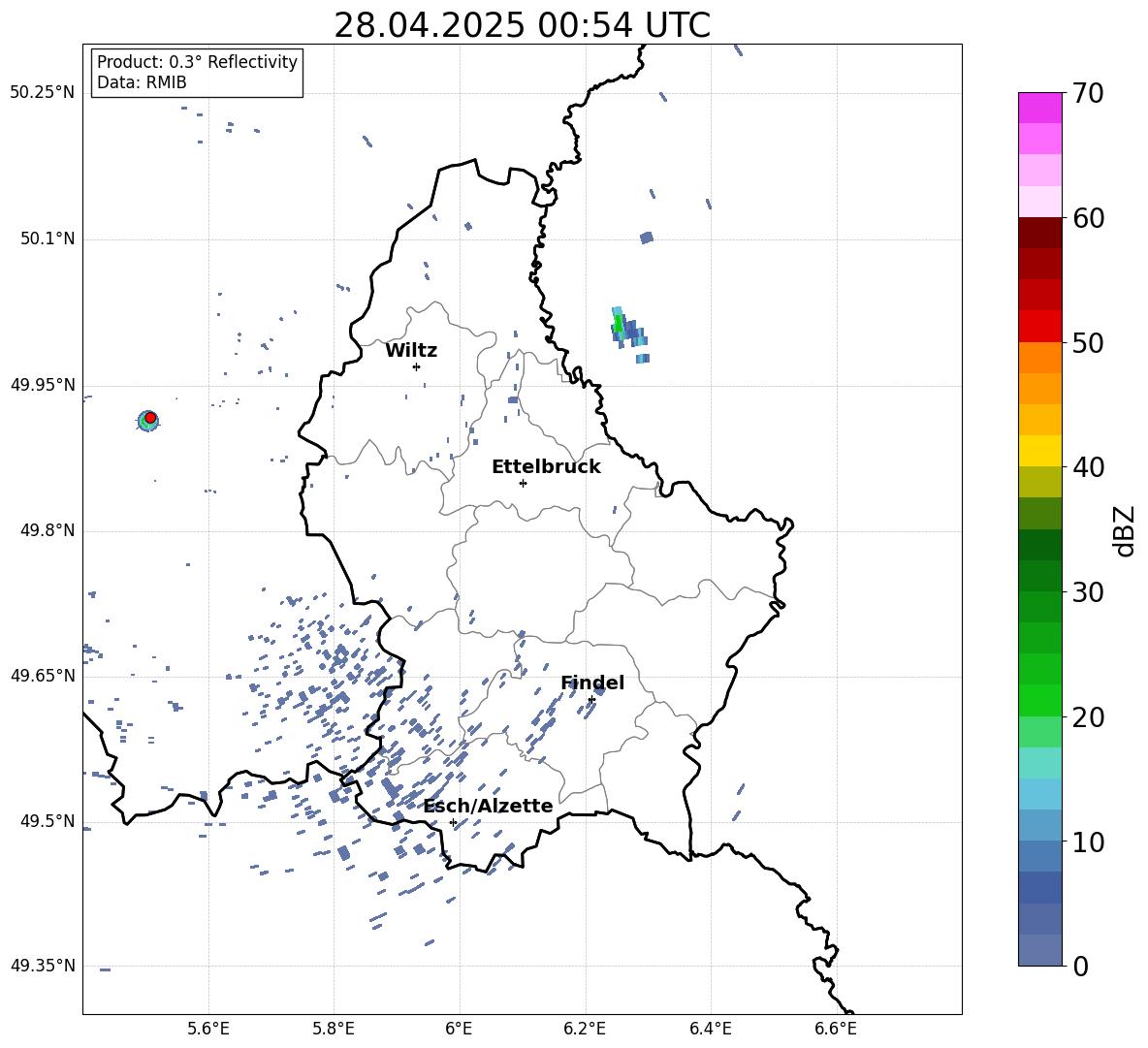
Task: Click the 49.35°N latitude tick label
Action: (x=43, y=966)
